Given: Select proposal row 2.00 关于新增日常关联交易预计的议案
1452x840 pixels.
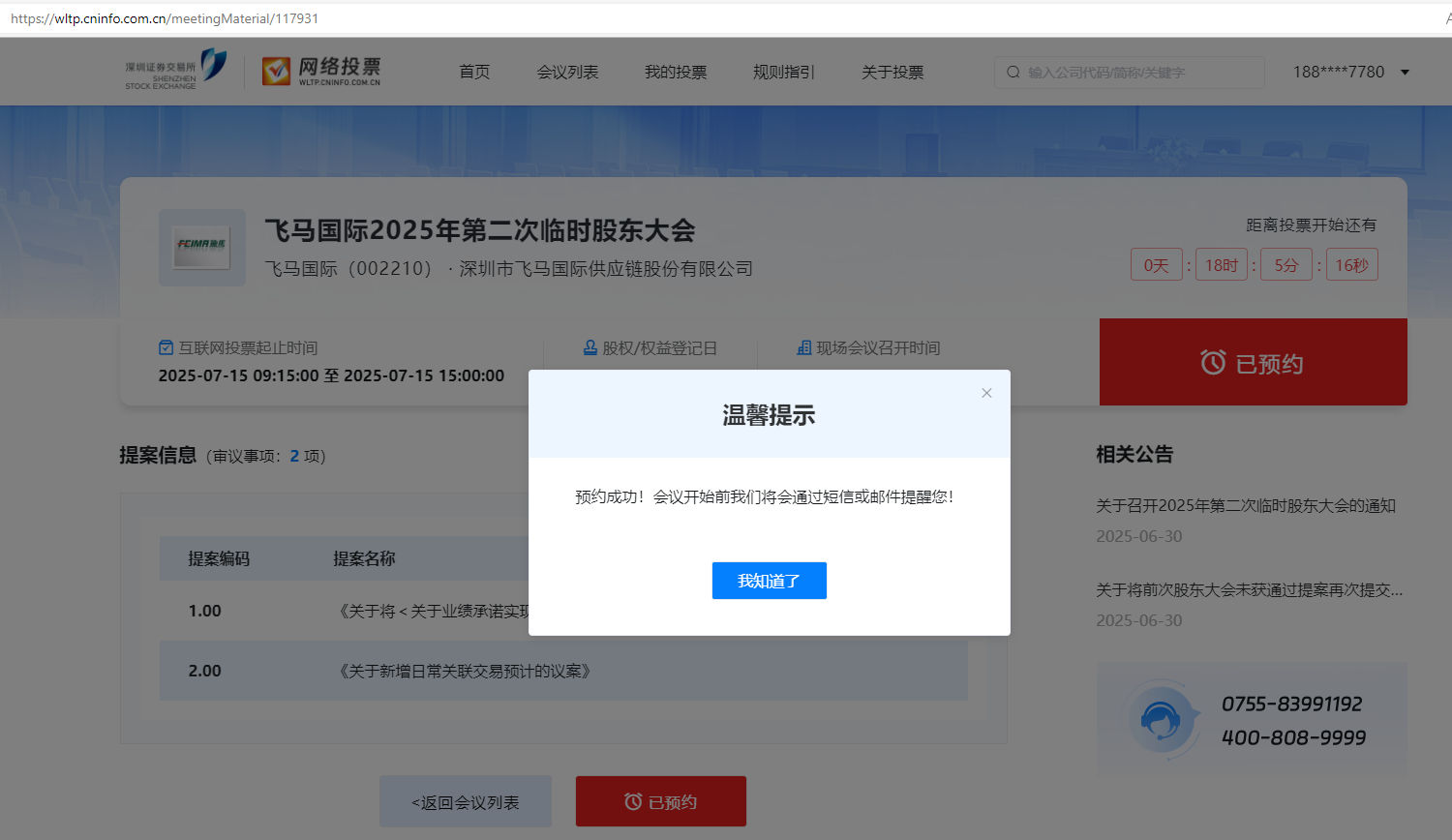Looking at the screenshot, I should pos(563,671).
